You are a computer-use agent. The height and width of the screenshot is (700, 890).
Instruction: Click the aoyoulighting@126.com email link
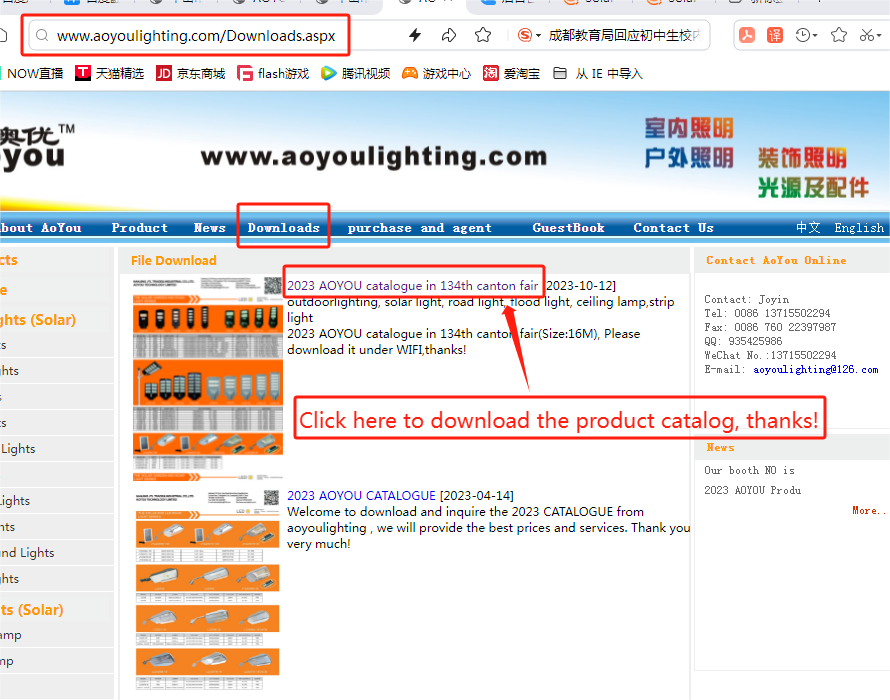pyautogui.click(x=815, y=369)
